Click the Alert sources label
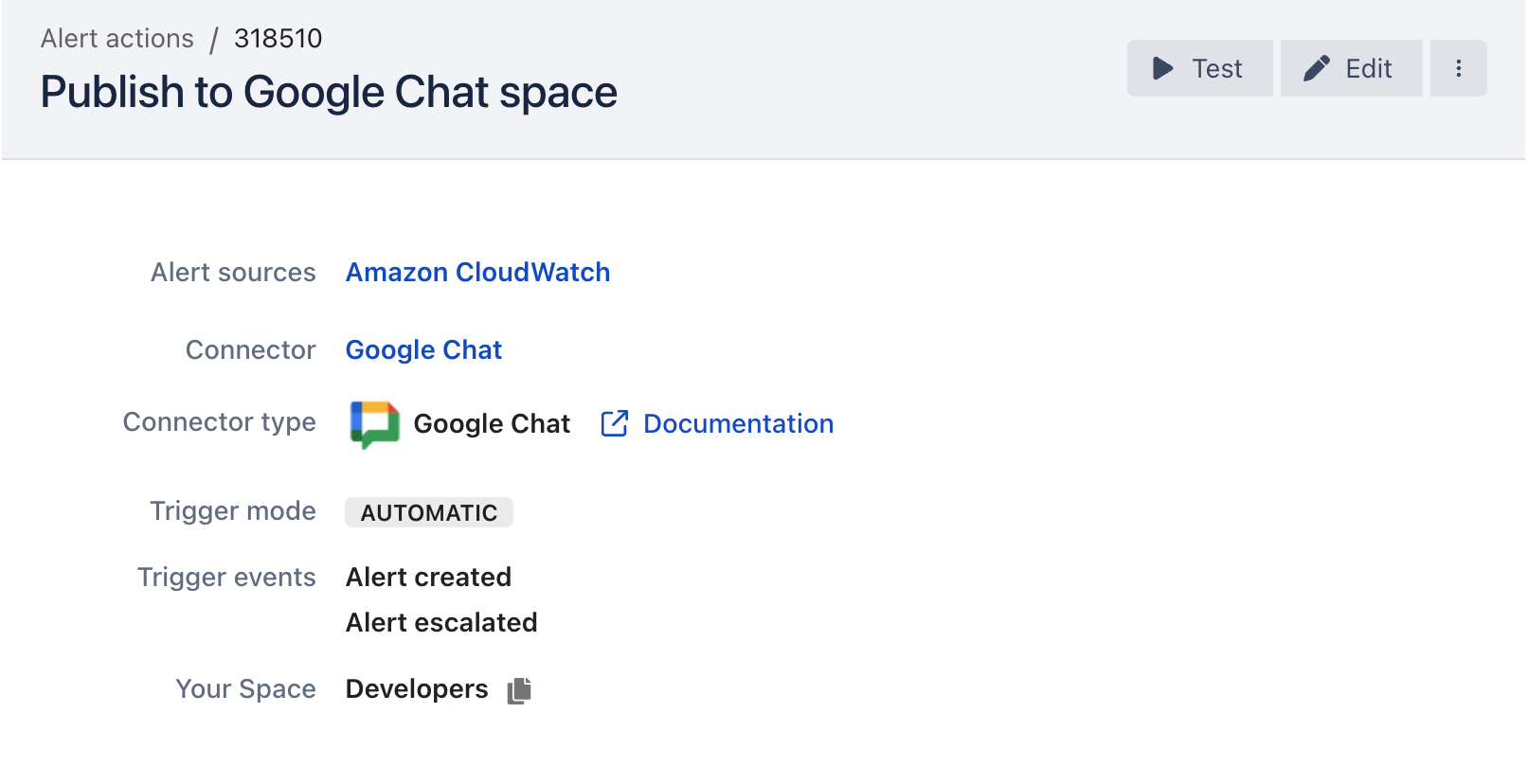This screenshot has width=1527, height=784. point(233,273)
